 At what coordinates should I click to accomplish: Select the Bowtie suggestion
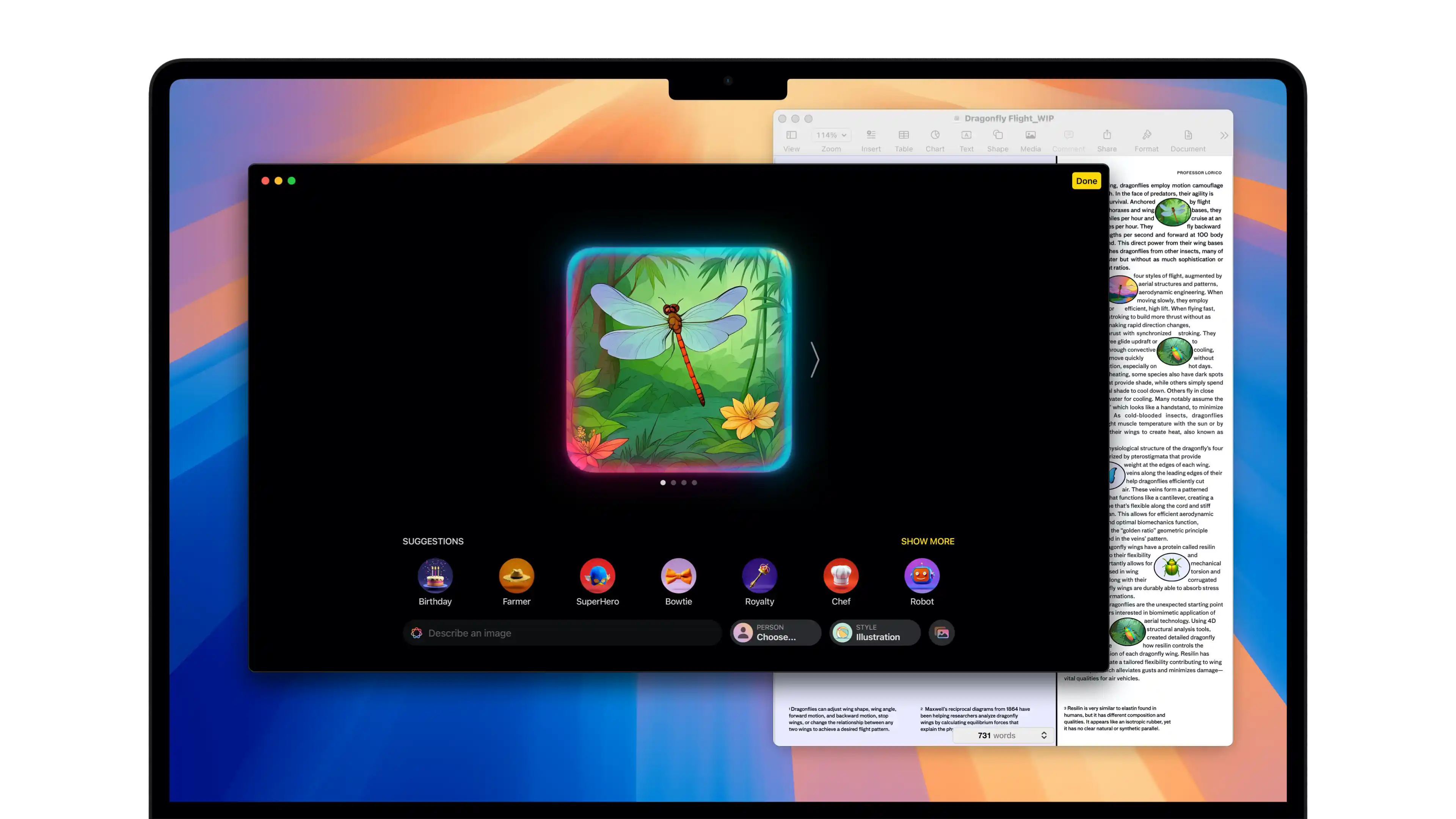tap(678, 576)
